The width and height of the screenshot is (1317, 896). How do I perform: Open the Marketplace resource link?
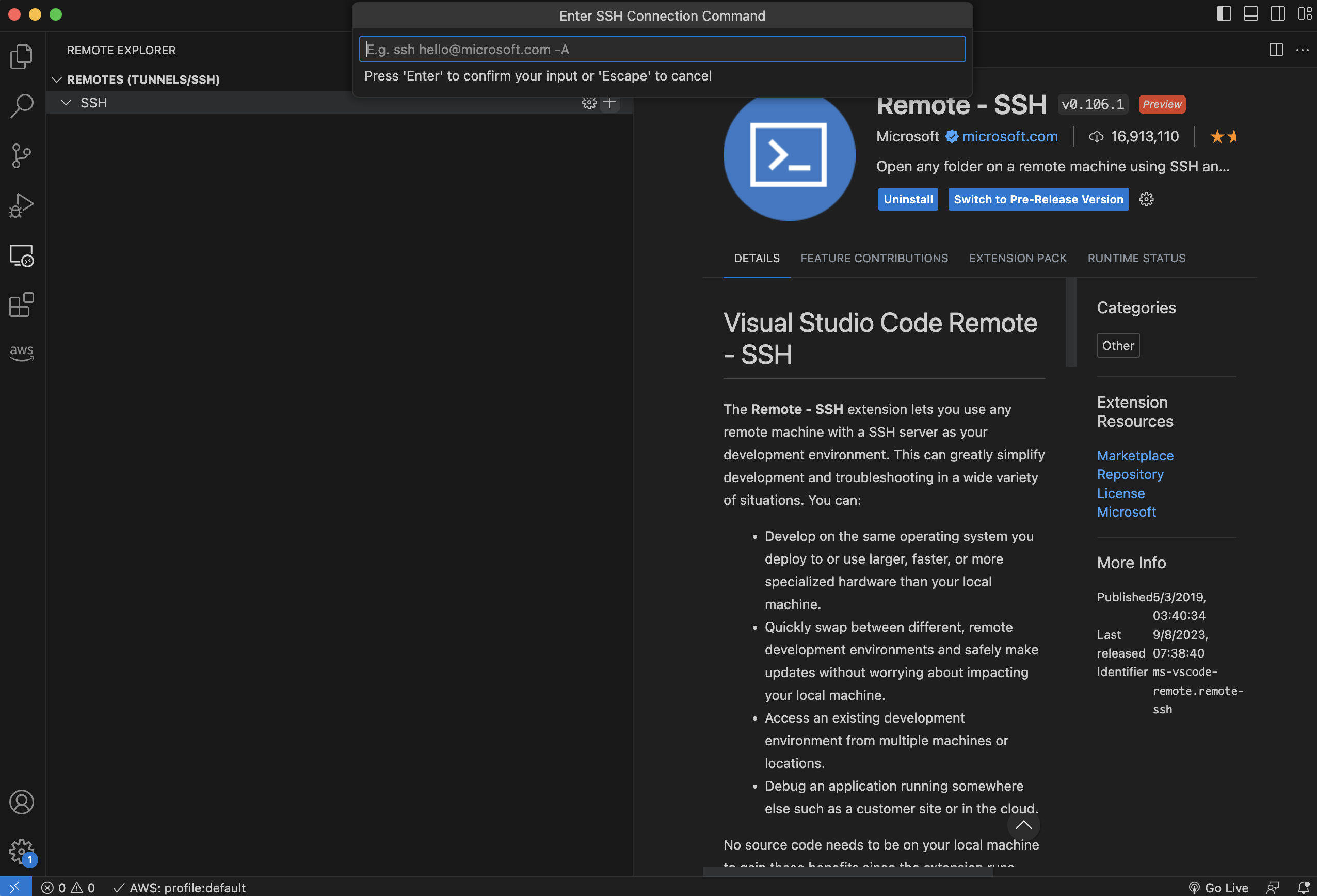pyautogui.click(x=1135, y=455)
